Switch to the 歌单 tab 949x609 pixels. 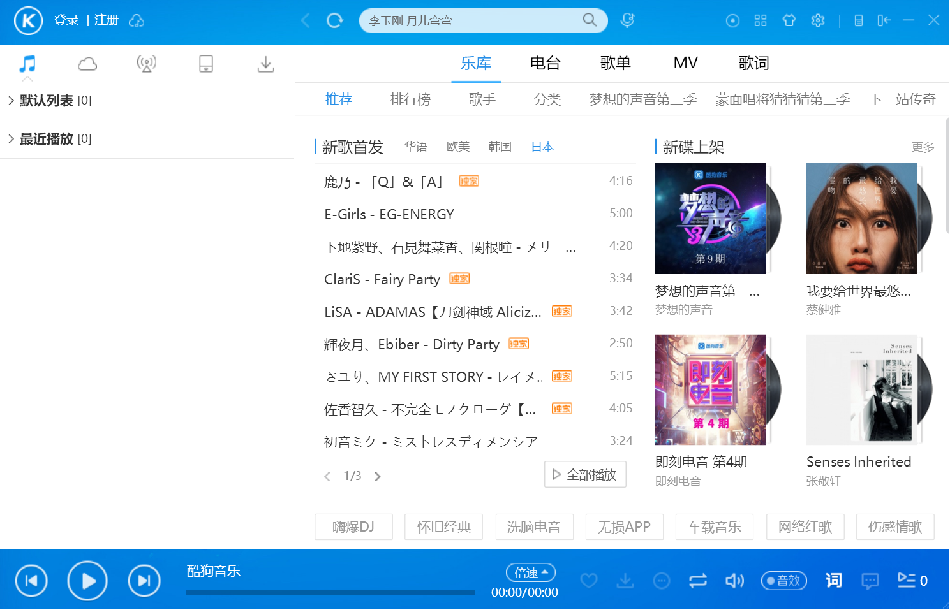pos(616,63)
